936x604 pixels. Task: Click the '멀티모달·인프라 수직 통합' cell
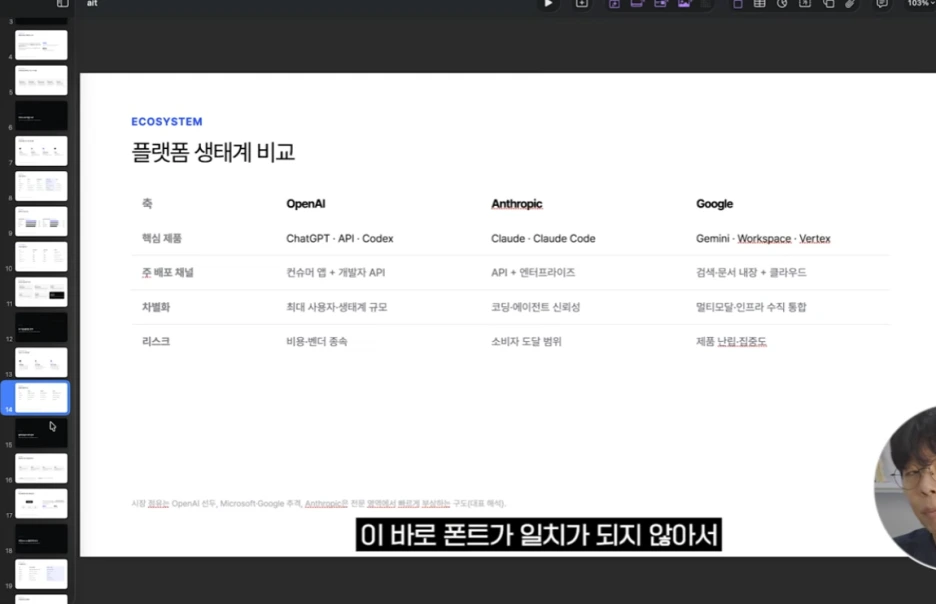pos(751,307)
